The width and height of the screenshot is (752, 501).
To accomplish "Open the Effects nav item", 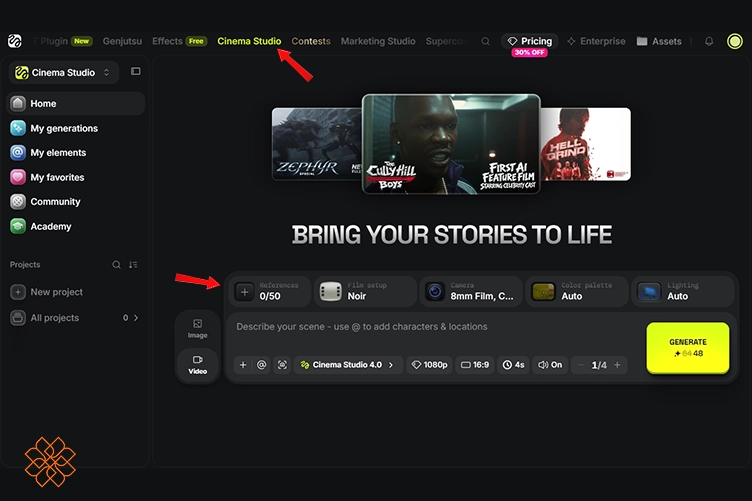I will [179, 41].
